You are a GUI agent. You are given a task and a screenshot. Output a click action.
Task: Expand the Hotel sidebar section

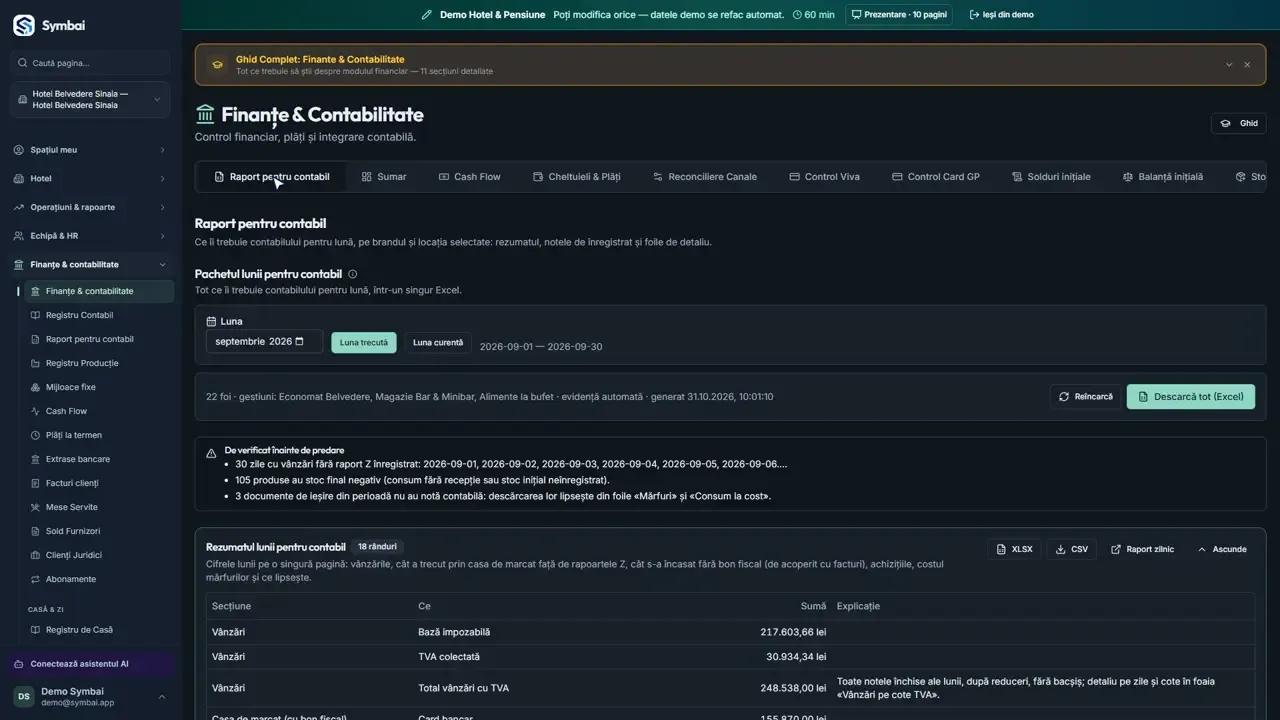point(90,179)
